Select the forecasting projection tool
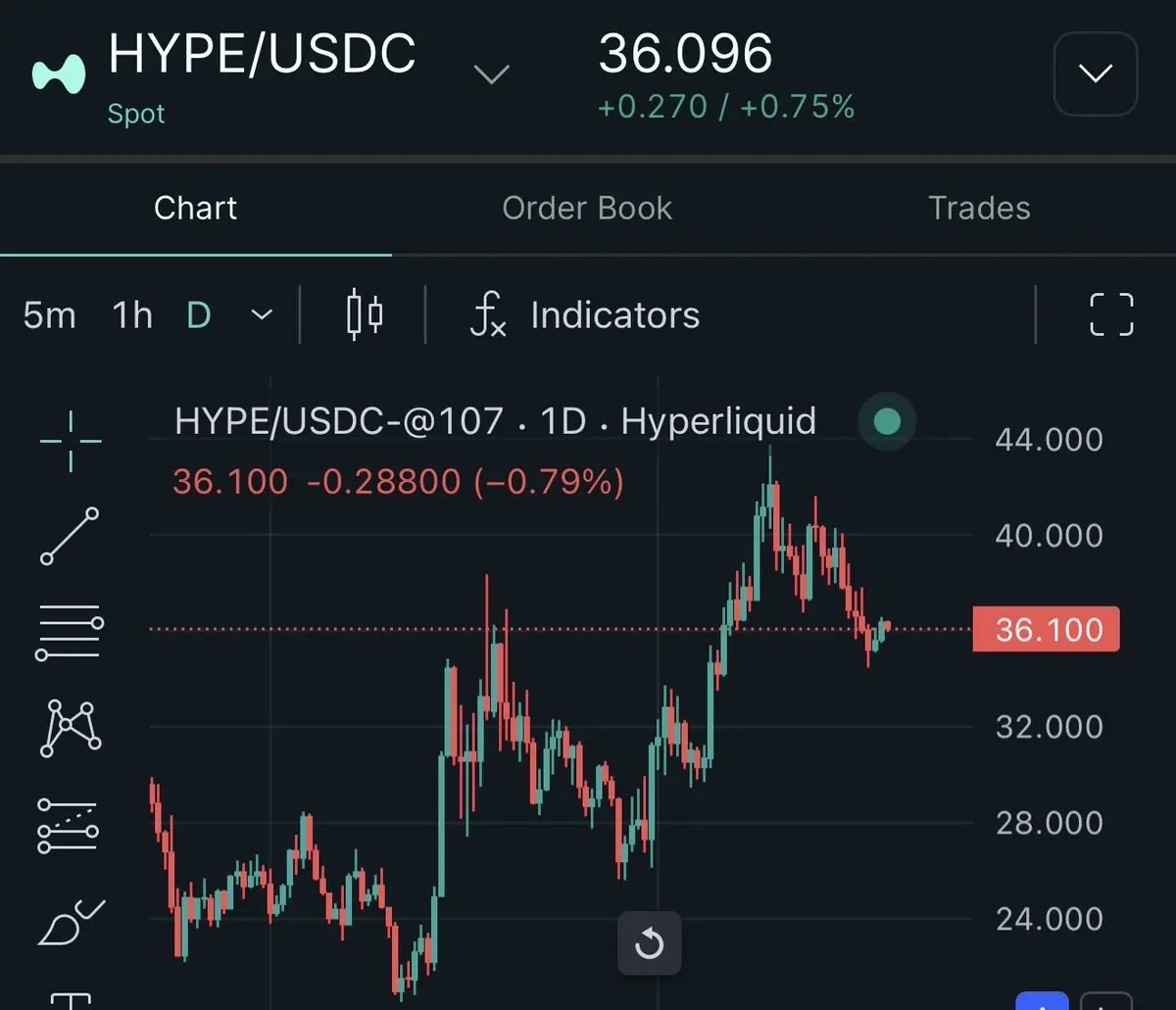 pos(69,826)
